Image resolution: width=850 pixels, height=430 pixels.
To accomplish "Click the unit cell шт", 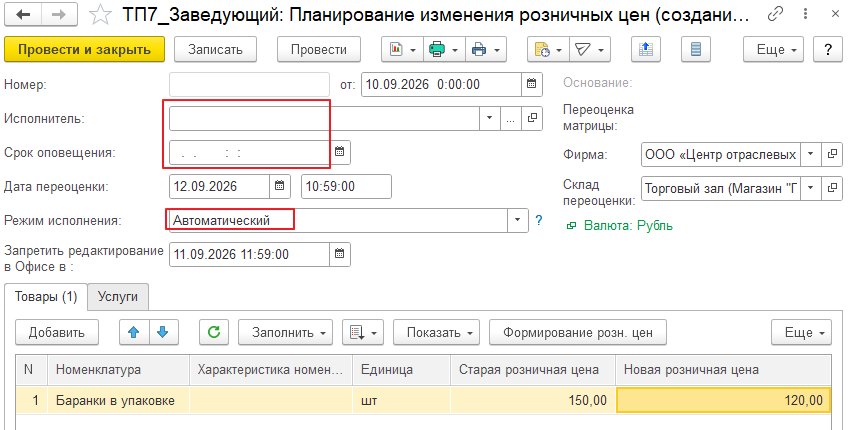I will pyautogui.click(x=401, y=401).
